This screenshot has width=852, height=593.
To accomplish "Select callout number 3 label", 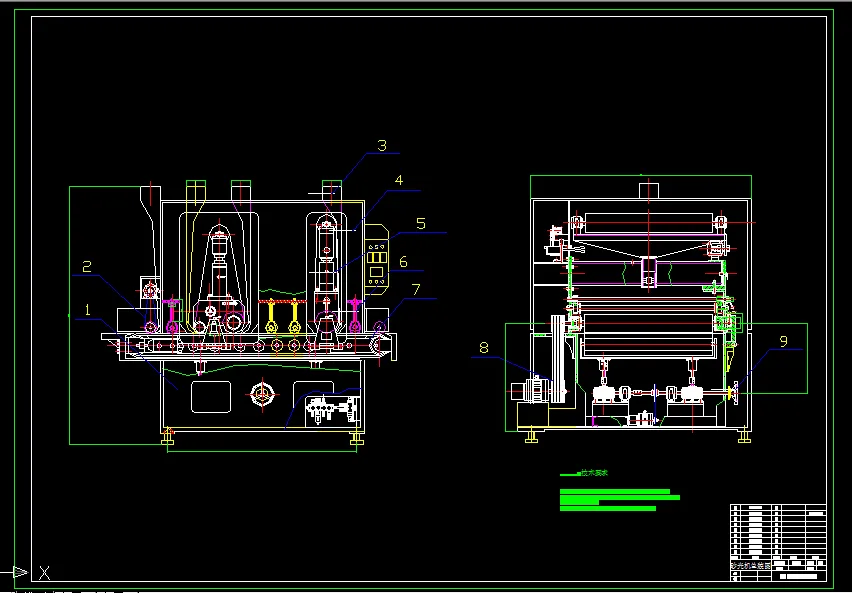I will [x=382, y=146].
